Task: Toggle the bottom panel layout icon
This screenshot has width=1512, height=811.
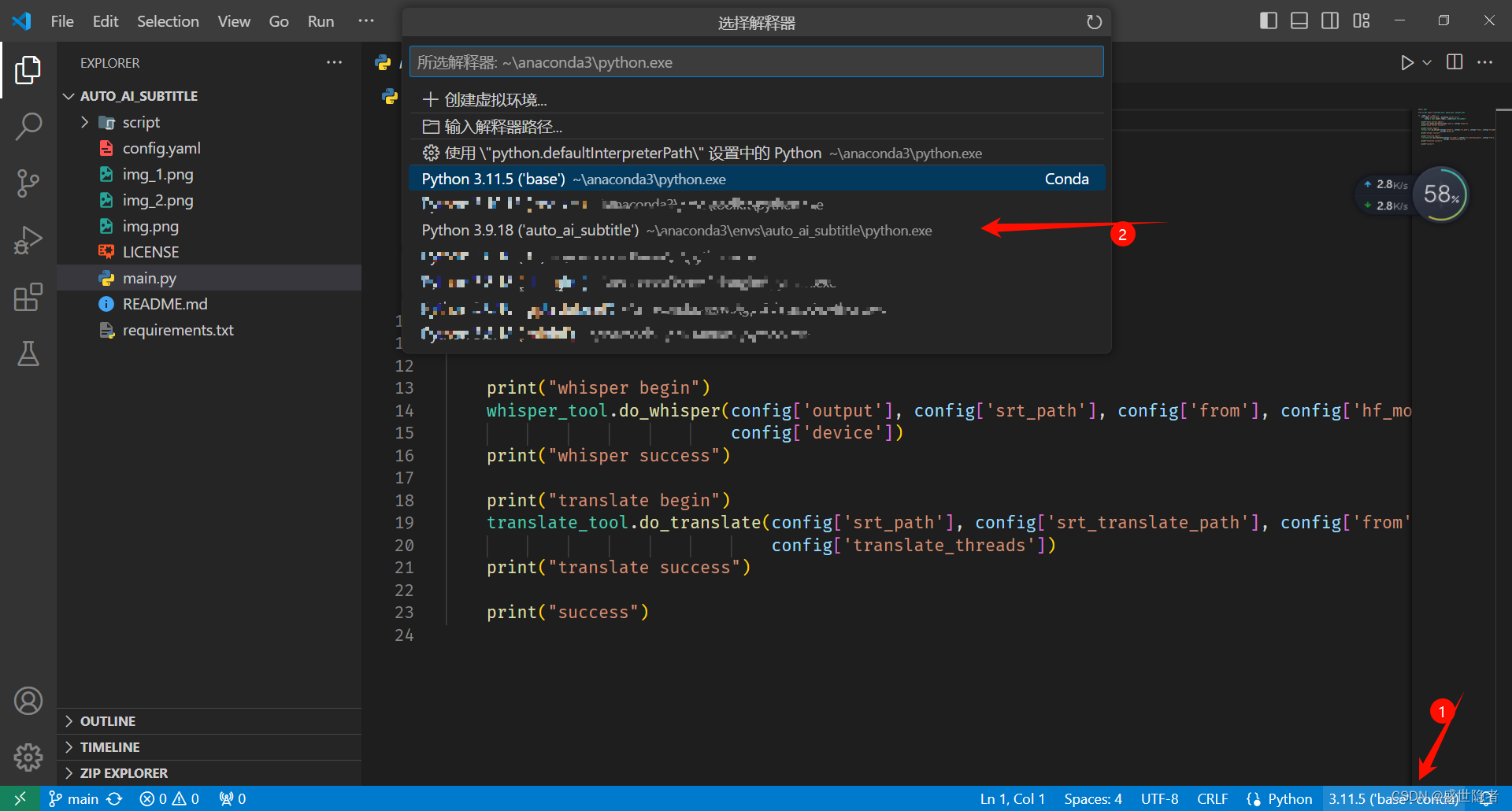Action: pyautogui.click(x=1299, y=20)
